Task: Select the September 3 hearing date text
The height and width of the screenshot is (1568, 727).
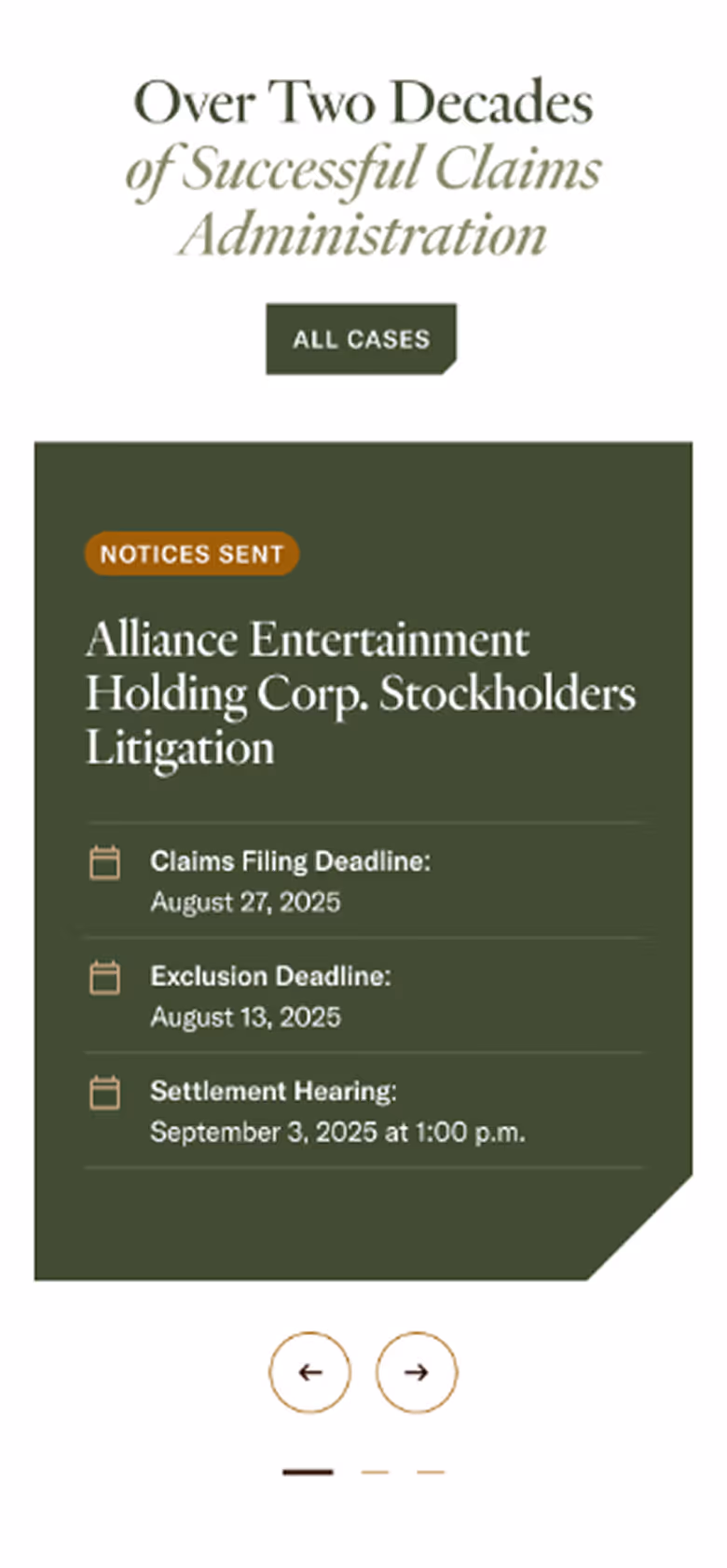Action: (338, 1132)
